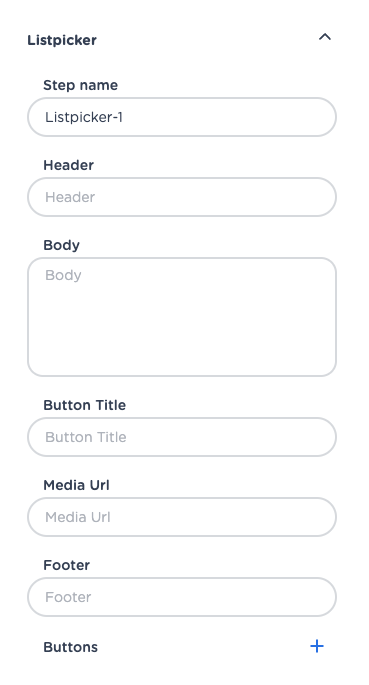This screenshot has height=685, width=369.
Task: Click inside the Body text area
Action: [182, 317]
